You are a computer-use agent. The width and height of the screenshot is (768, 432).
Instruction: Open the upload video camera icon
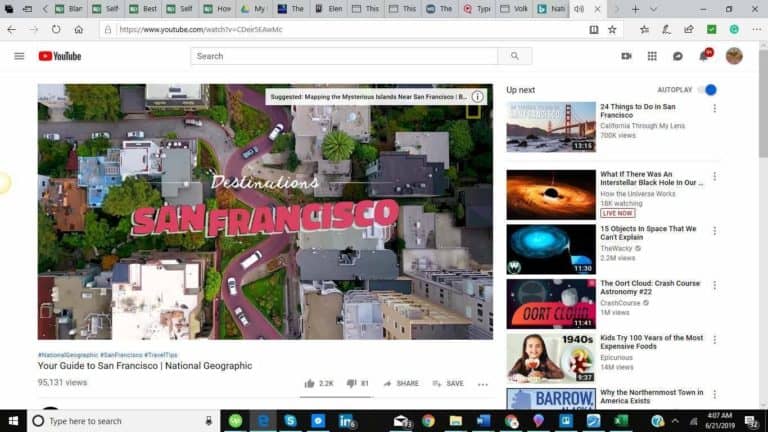[x=626, y=56]
